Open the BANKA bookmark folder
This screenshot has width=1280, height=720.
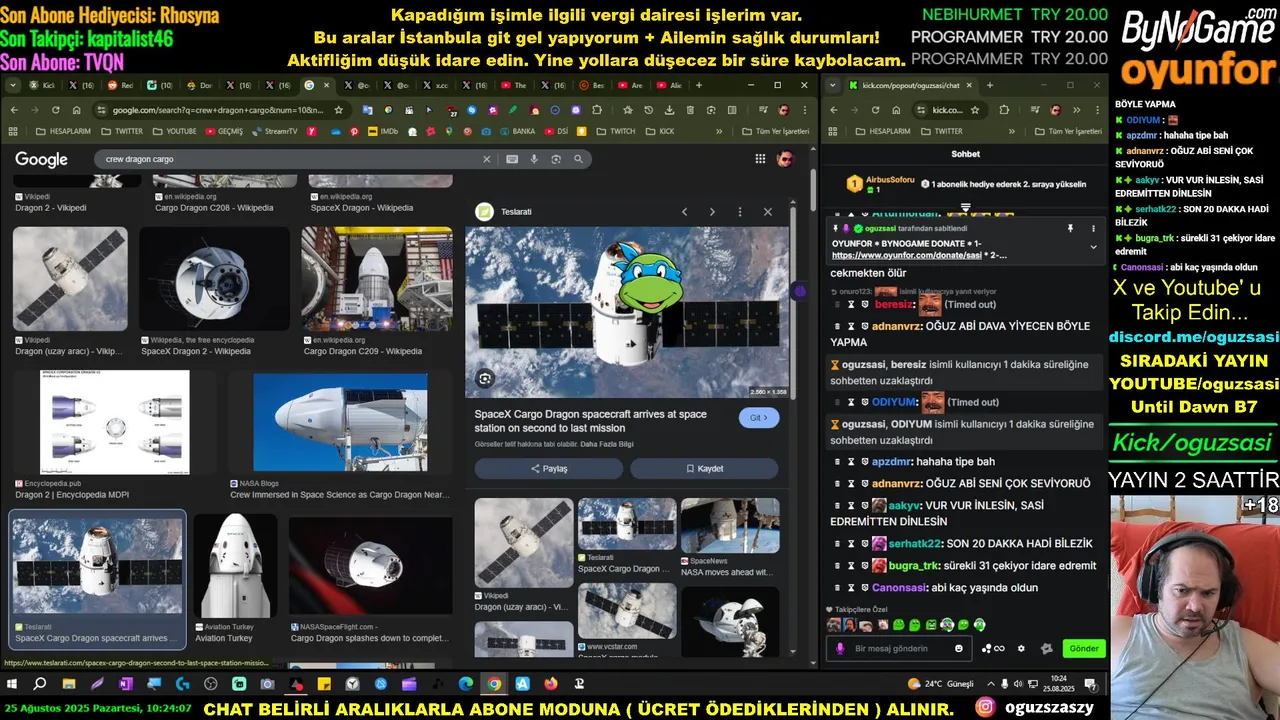coord(517,131)
